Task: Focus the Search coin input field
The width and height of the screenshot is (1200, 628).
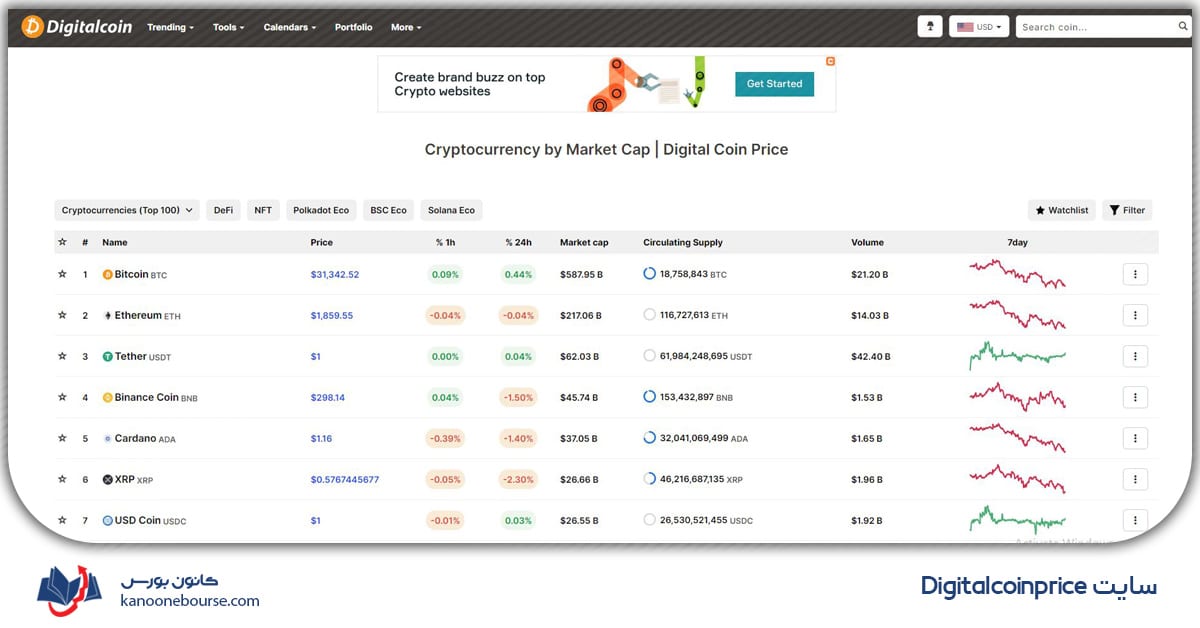Action: [1096, 27]
